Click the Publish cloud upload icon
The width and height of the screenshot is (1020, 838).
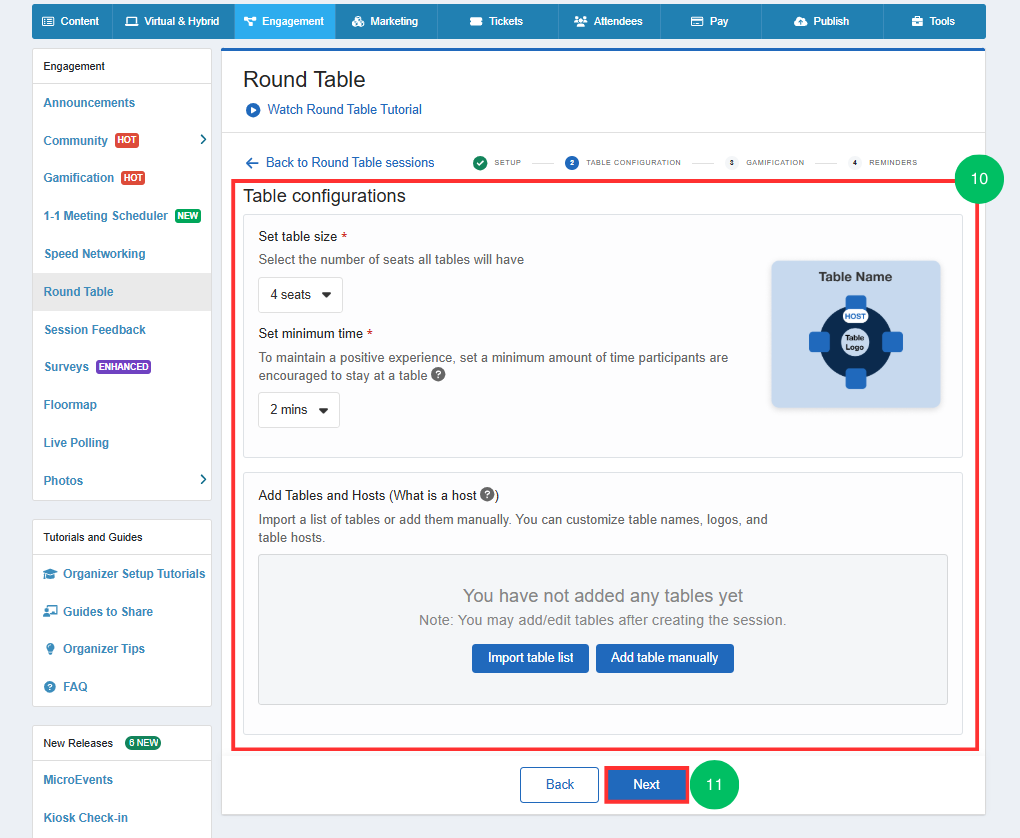[x=800, y=21]
